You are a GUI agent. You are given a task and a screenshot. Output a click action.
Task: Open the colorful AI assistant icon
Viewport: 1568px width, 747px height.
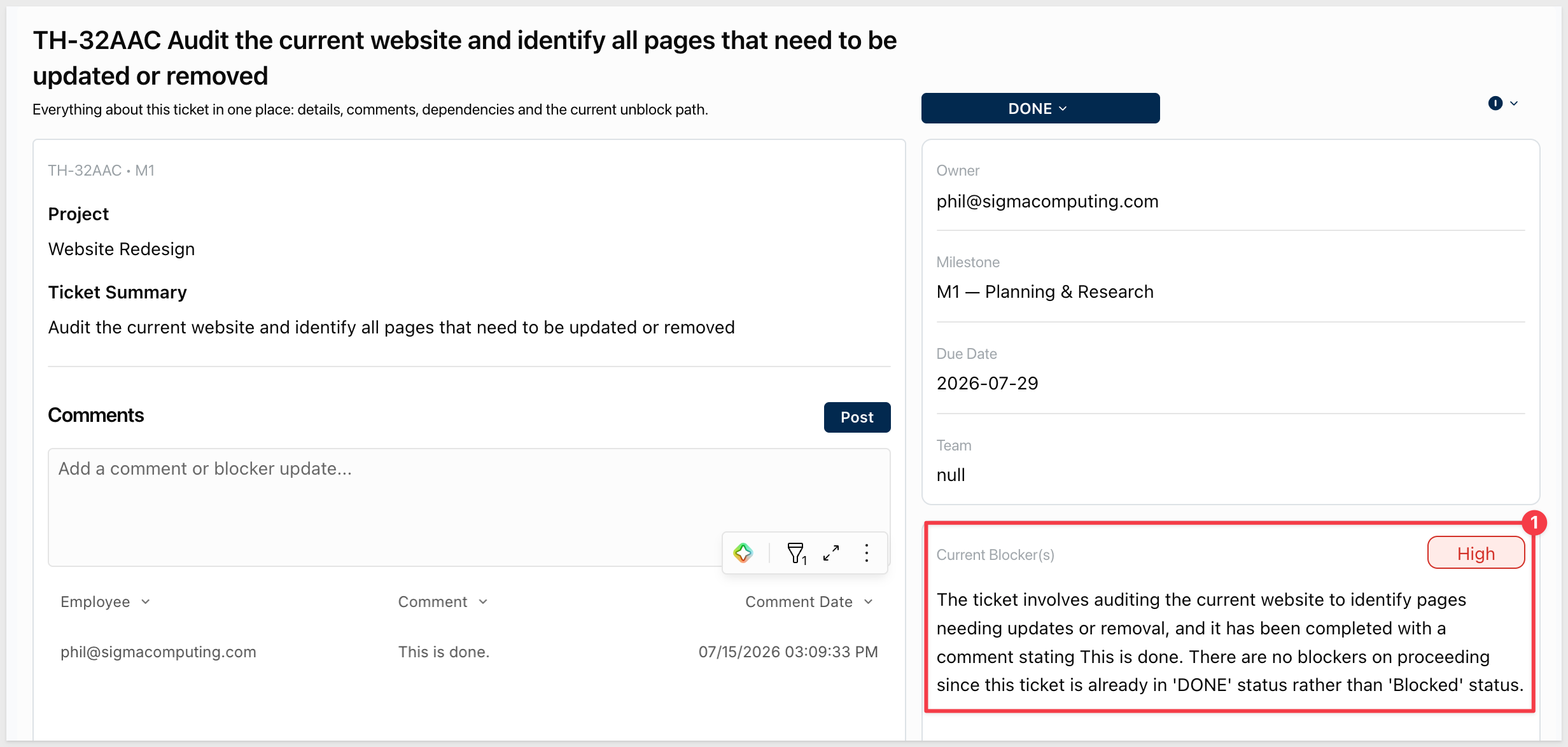(x=743, y=553)
